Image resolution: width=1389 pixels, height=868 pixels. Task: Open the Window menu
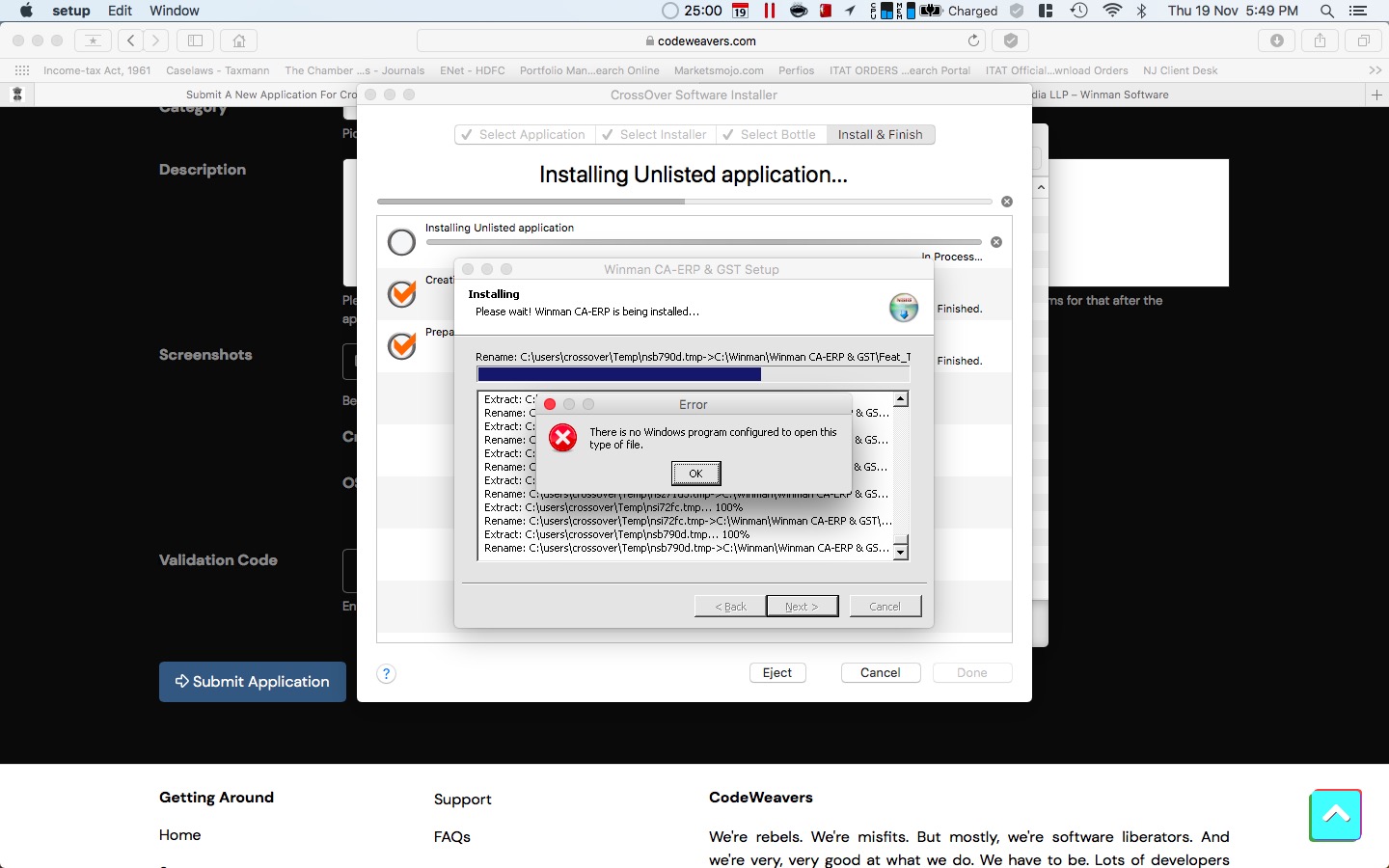coord(175,11)
